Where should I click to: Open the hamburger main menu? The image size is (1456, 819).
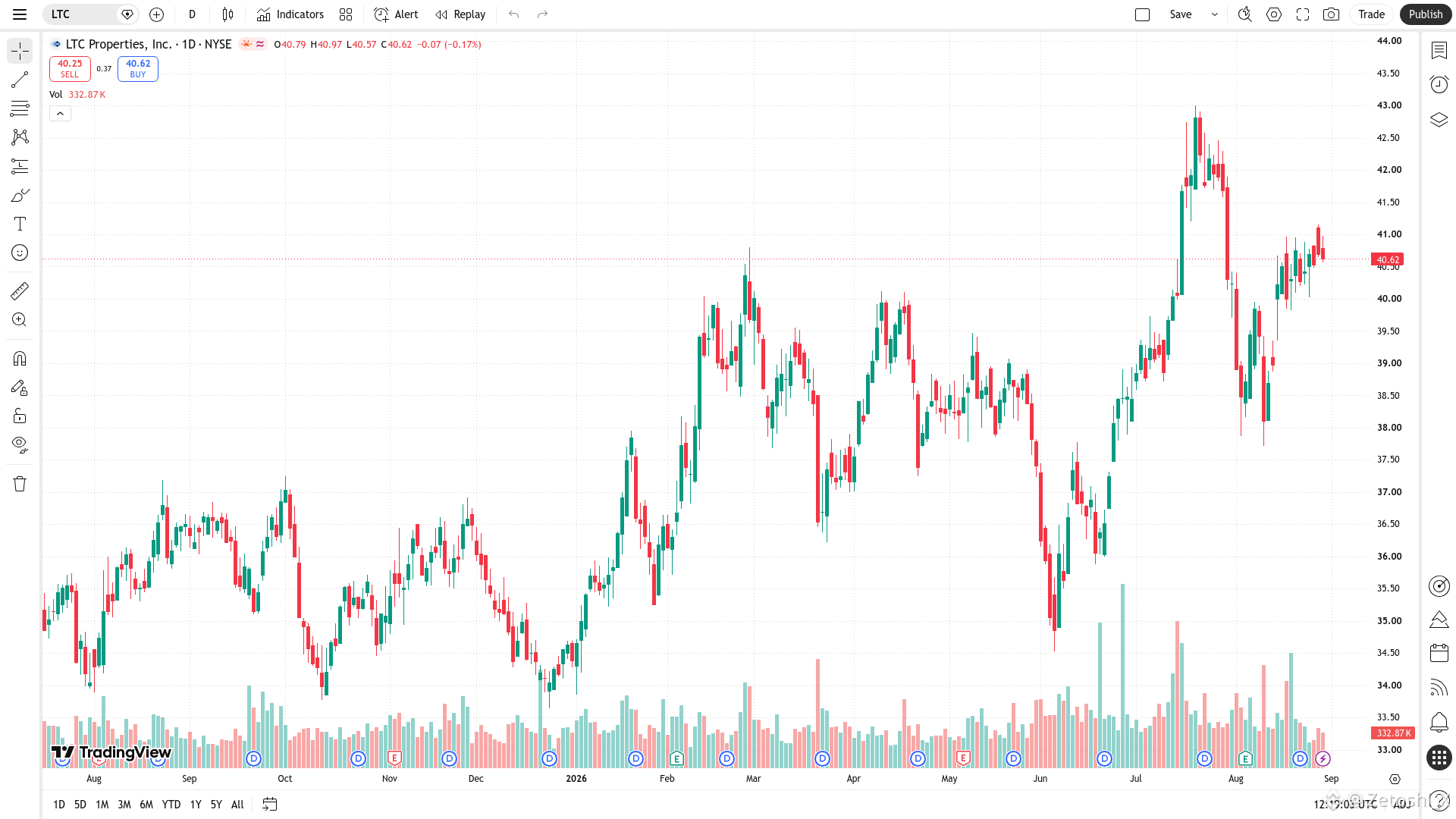20,14
